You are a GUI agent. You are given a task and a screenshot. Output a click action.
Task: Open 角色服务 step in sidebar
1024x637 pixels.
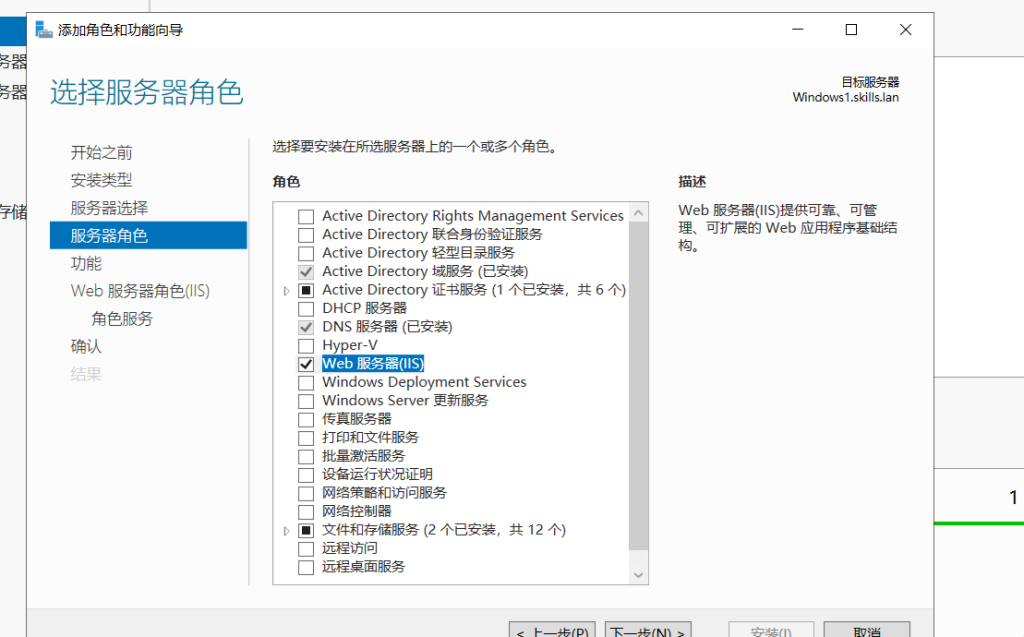(122, 319)
